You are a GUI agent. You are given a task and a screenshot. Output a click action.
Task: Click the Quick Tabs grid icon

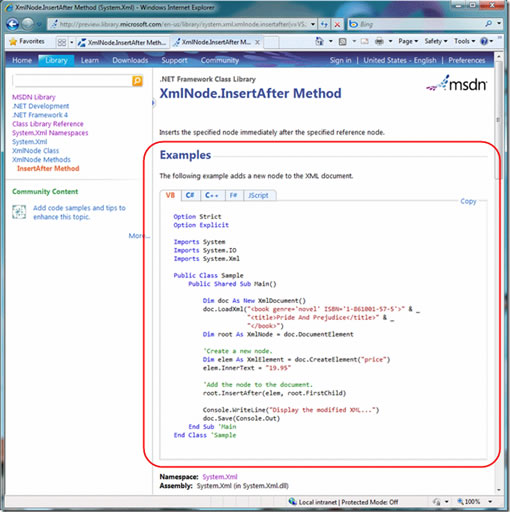pos(62,42)
